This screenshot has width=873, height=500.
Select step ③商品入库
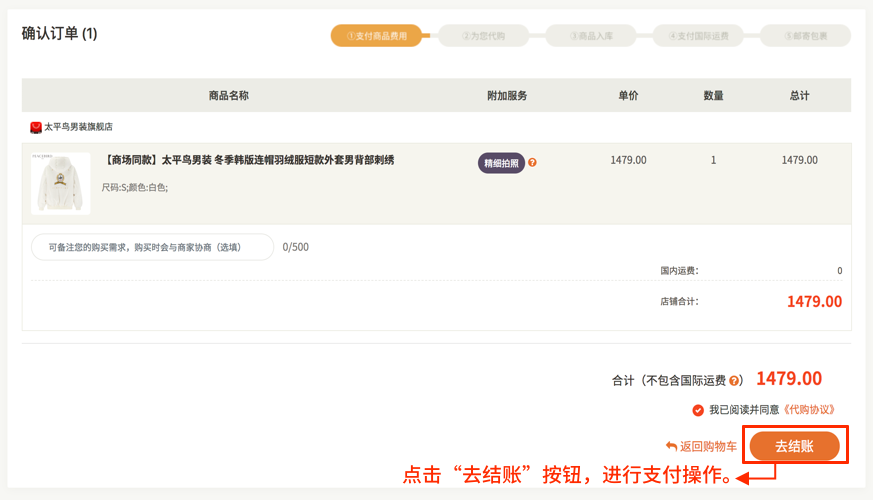pos(591,36)
